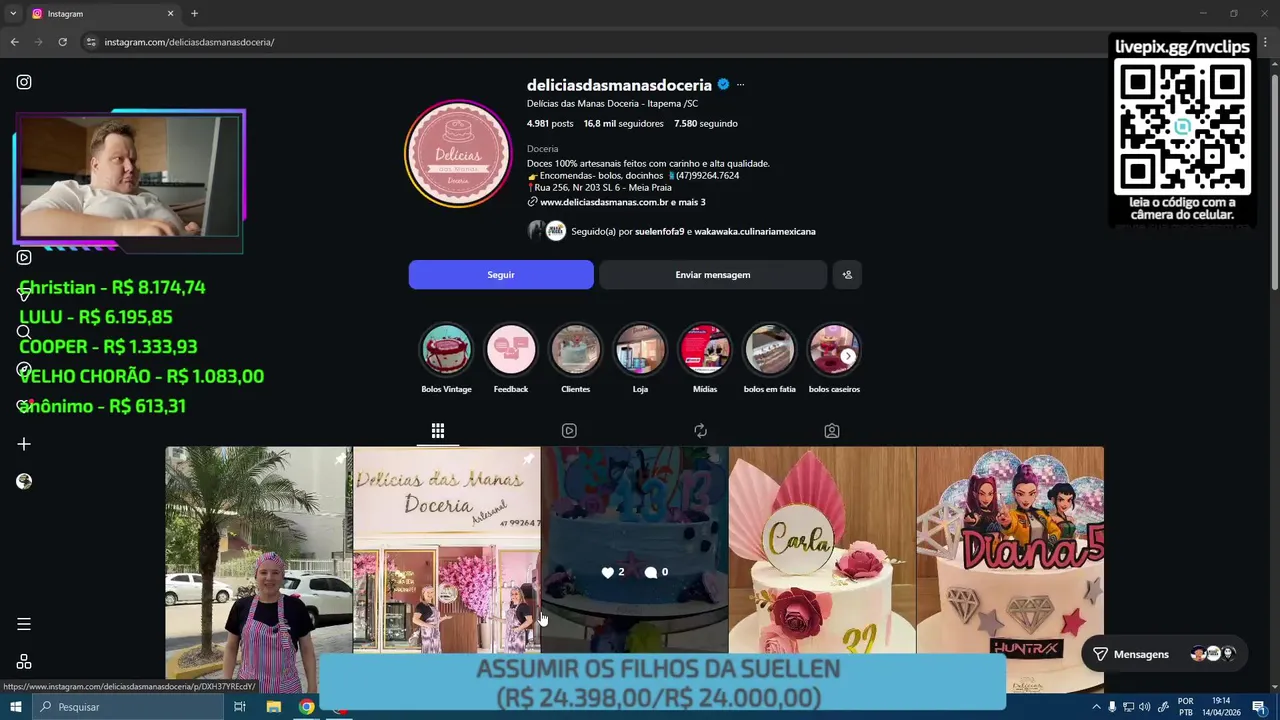Open Chrome three-dot menu
The width and height of the screenshot is (1280, 720).
click(1265, 42)
